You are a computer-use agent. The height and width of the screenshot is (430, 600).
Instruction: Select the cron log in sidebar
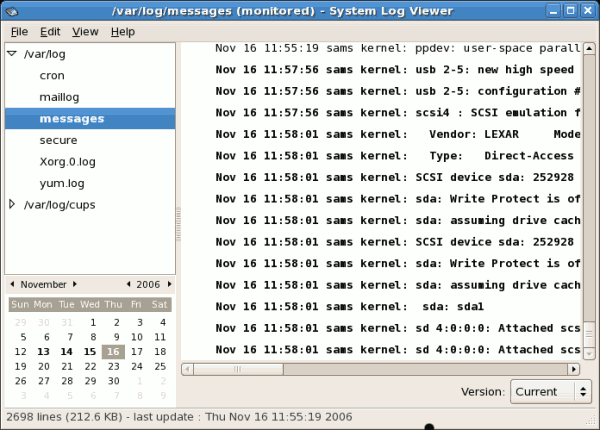(52, 75)
